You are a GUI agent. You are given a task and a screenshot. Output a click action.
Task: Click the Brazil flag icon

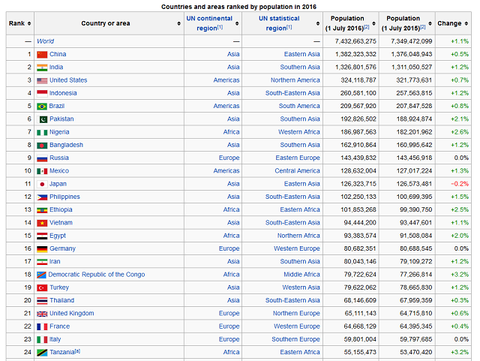coord(42,106)
